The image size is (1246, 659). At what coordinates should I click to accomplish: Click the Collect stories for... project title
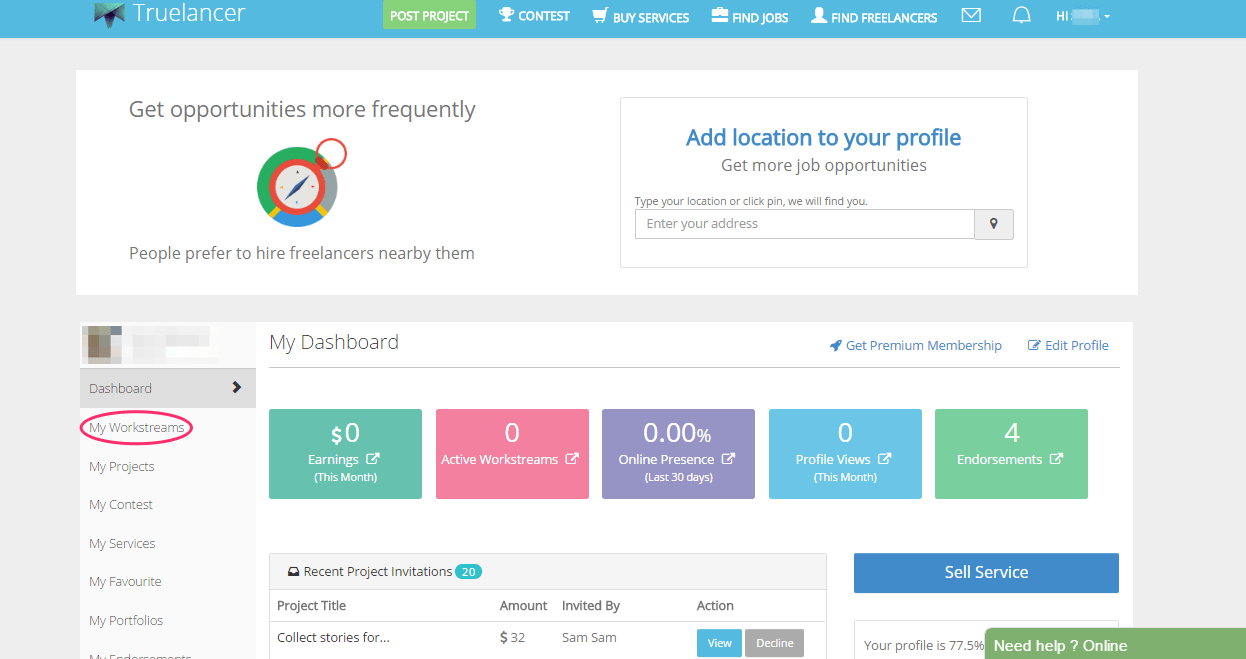click(x=333, y=637)
